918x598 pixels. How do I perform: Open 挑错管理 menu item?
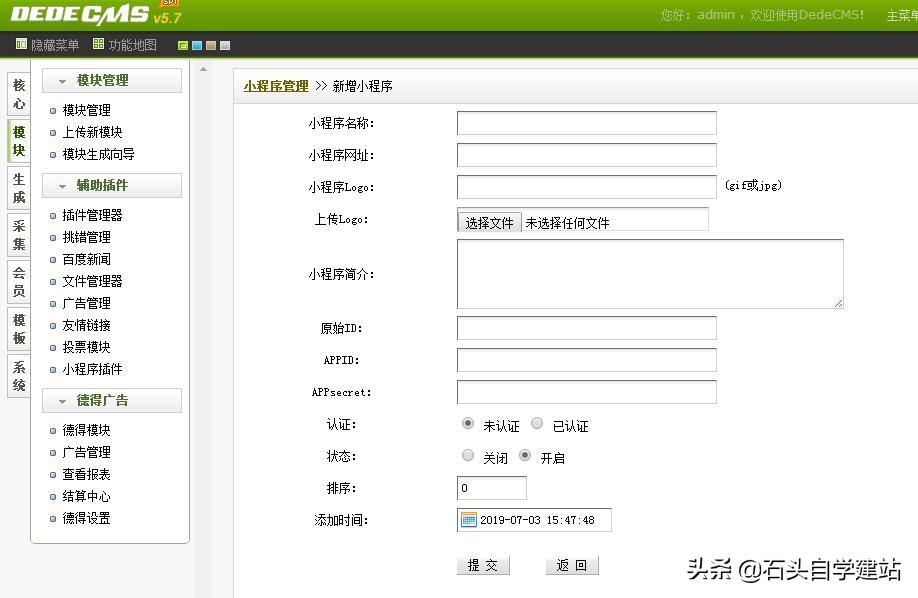coord(86,237)
